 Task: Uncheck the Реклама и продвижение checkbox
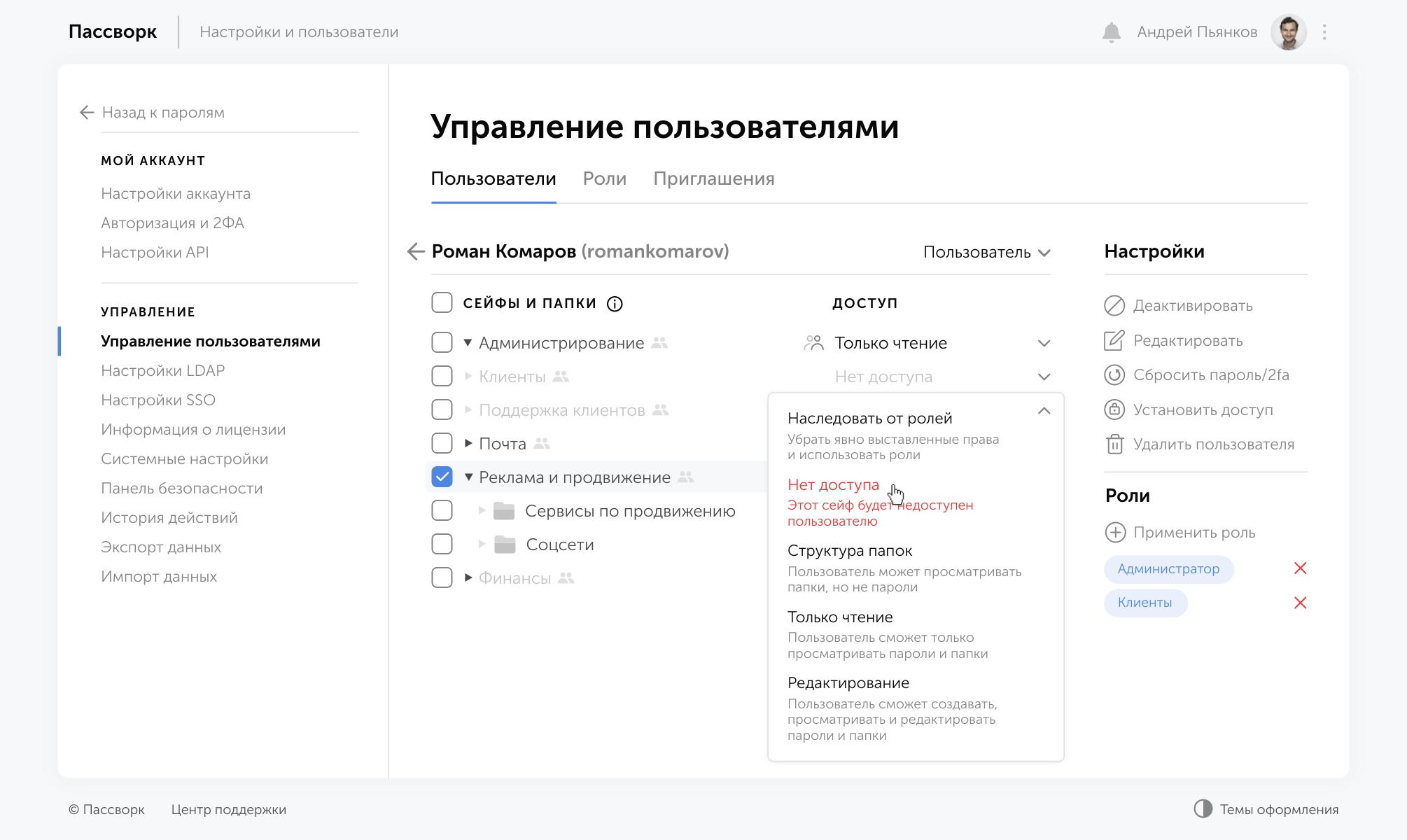click(x=442, y=477)
